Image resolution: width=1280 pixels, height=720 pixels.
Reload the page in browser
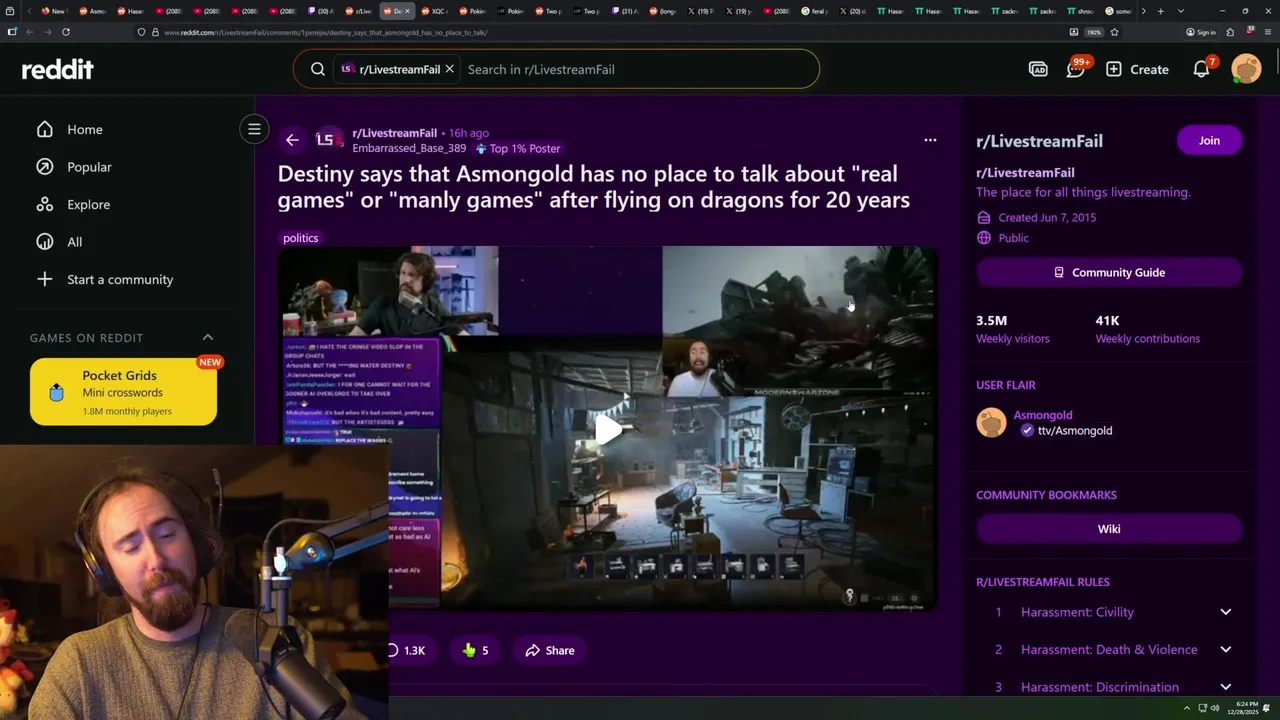point(66,32)
